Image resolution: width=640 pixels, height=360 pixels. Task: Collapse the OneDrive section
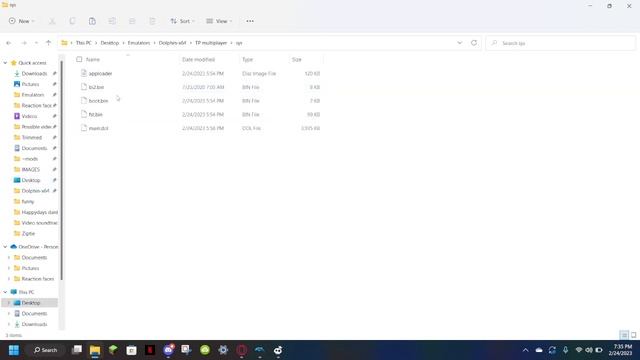[5, 247]
